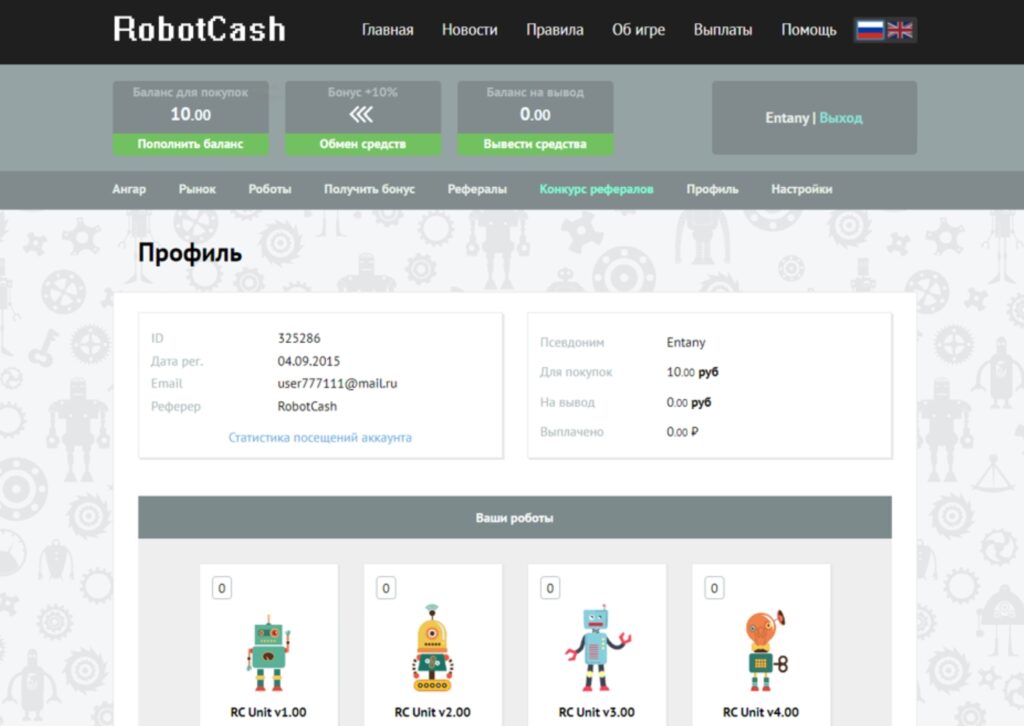The height and width of the screenshot is (726, 1024).
Task: Select the Профиль tab
Action: pos(712,189)
